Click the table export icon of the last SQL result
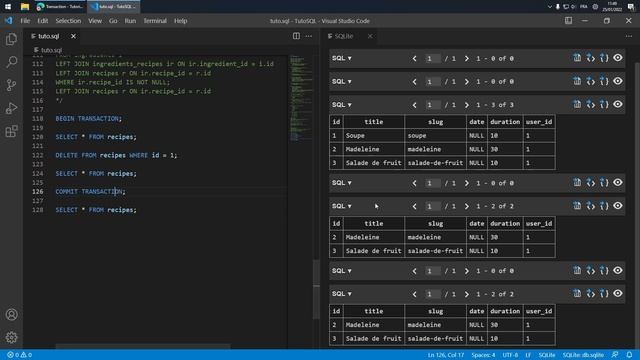 point(577,293)
